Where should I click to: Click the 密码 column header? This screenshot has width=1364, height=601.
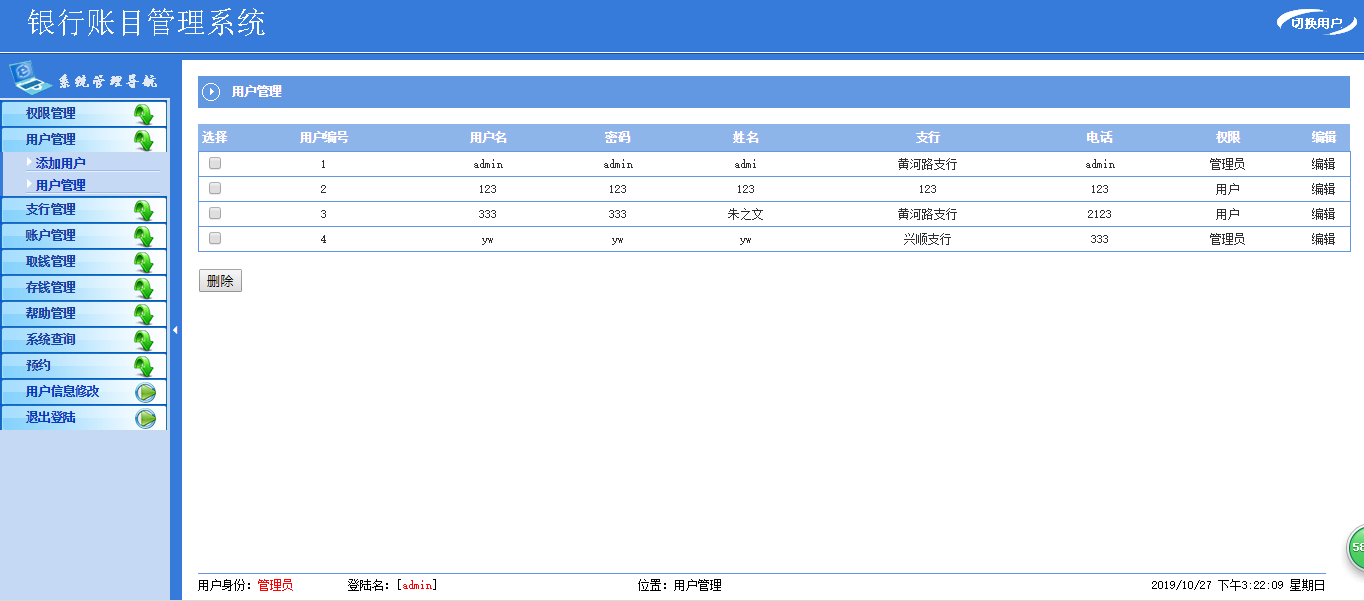pos(617,137)
